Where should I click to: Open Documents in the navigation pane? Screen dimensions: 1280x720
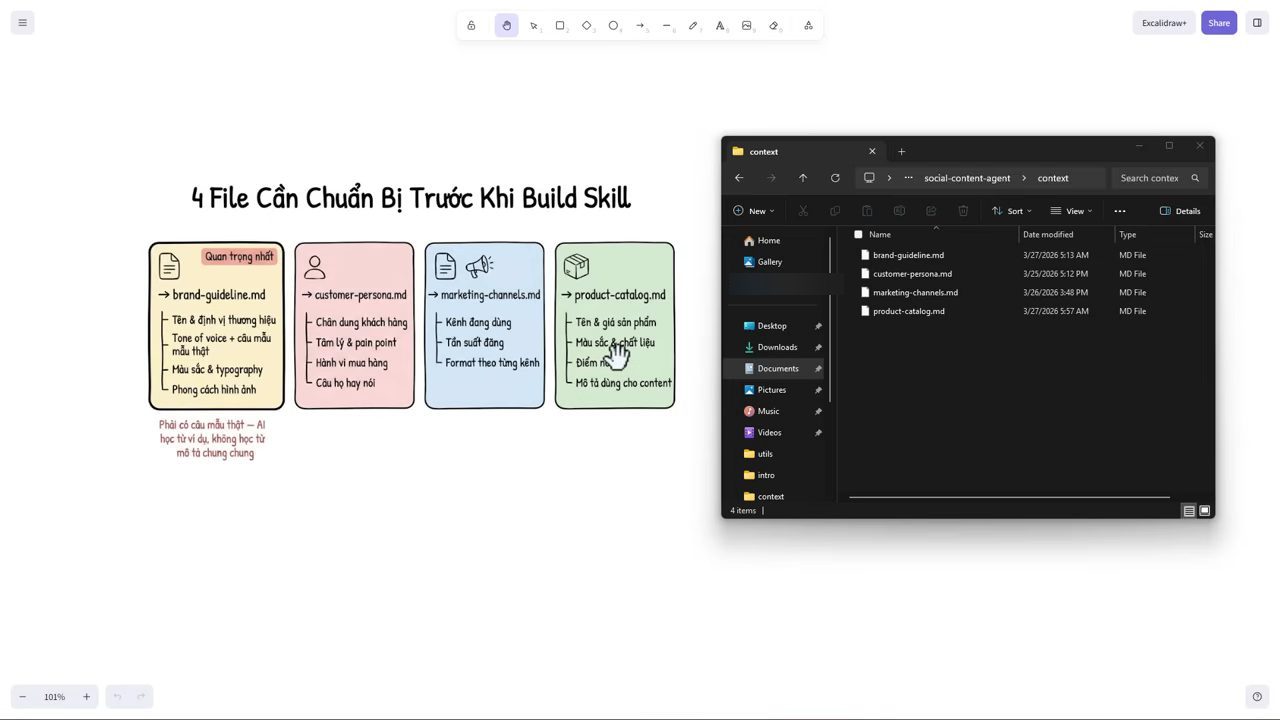tap(777, 368)
